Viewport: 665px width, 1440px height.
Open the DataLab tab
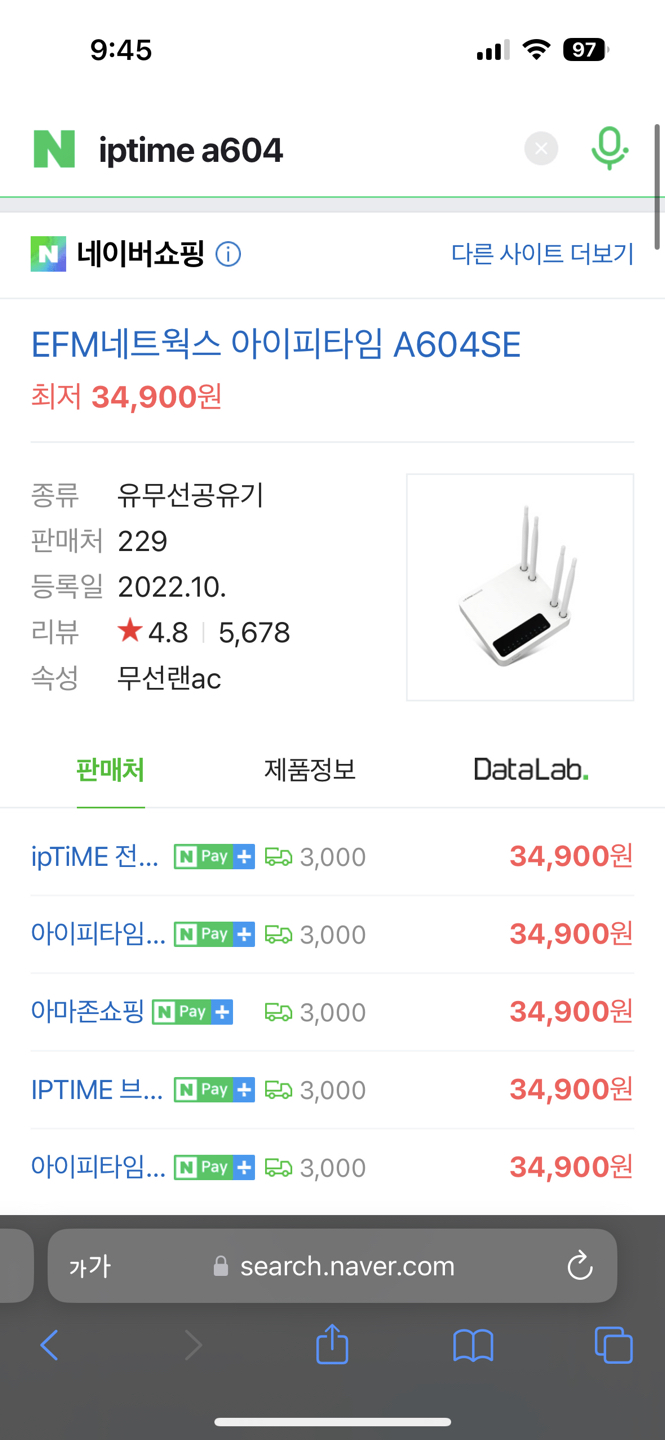tap(531, 770)
